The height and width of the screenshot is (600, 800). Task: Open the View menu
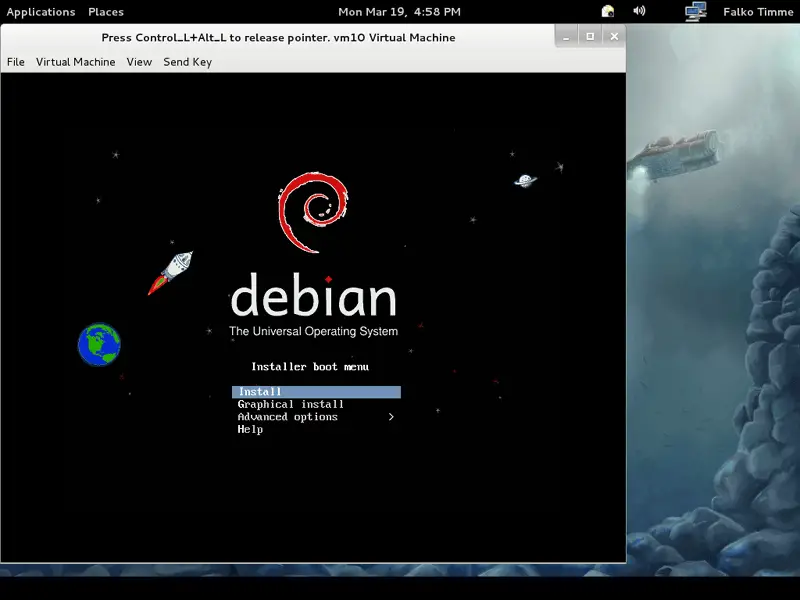click(139, 62)
